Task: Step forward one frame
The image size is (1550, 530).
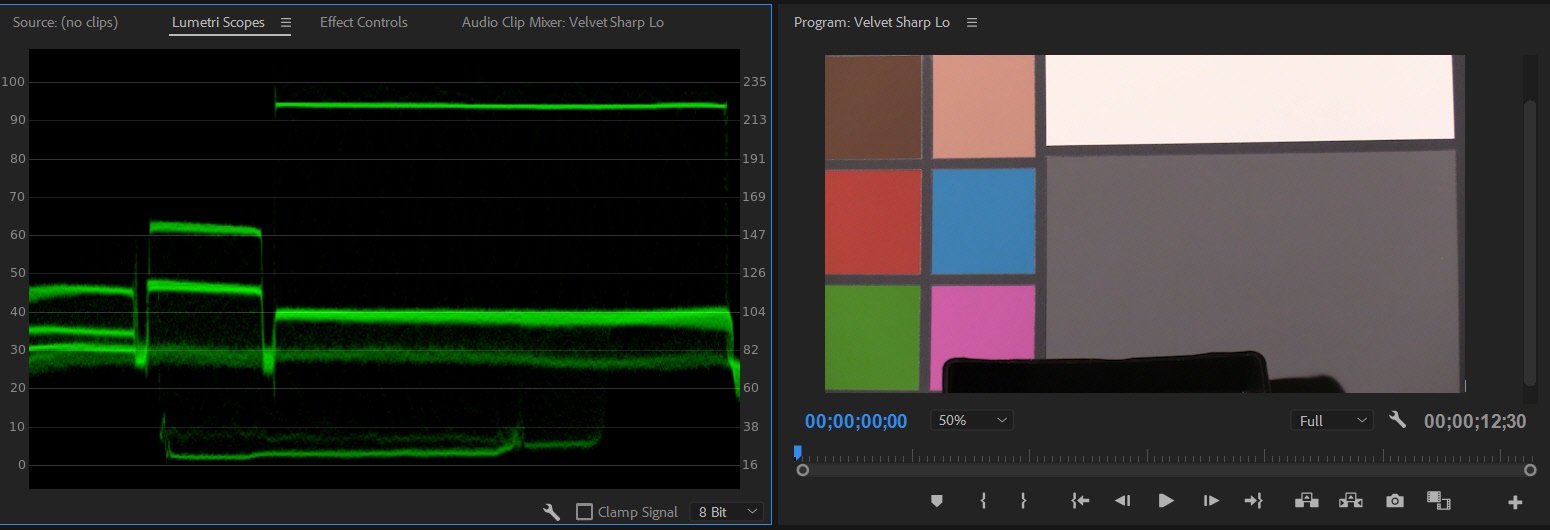Action: 1211,501
